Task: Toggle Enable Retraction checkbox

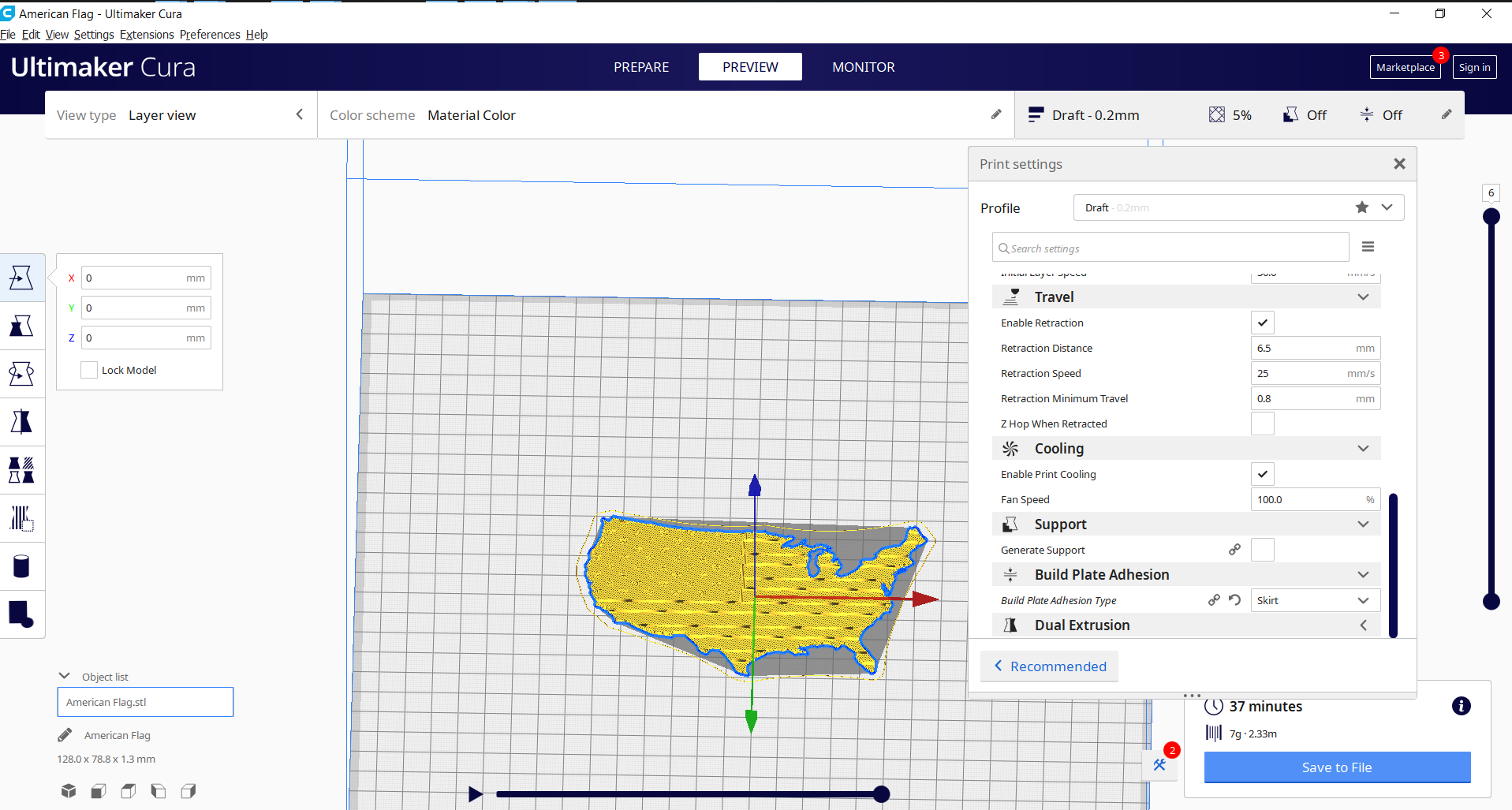Action: click(1263, 323)
